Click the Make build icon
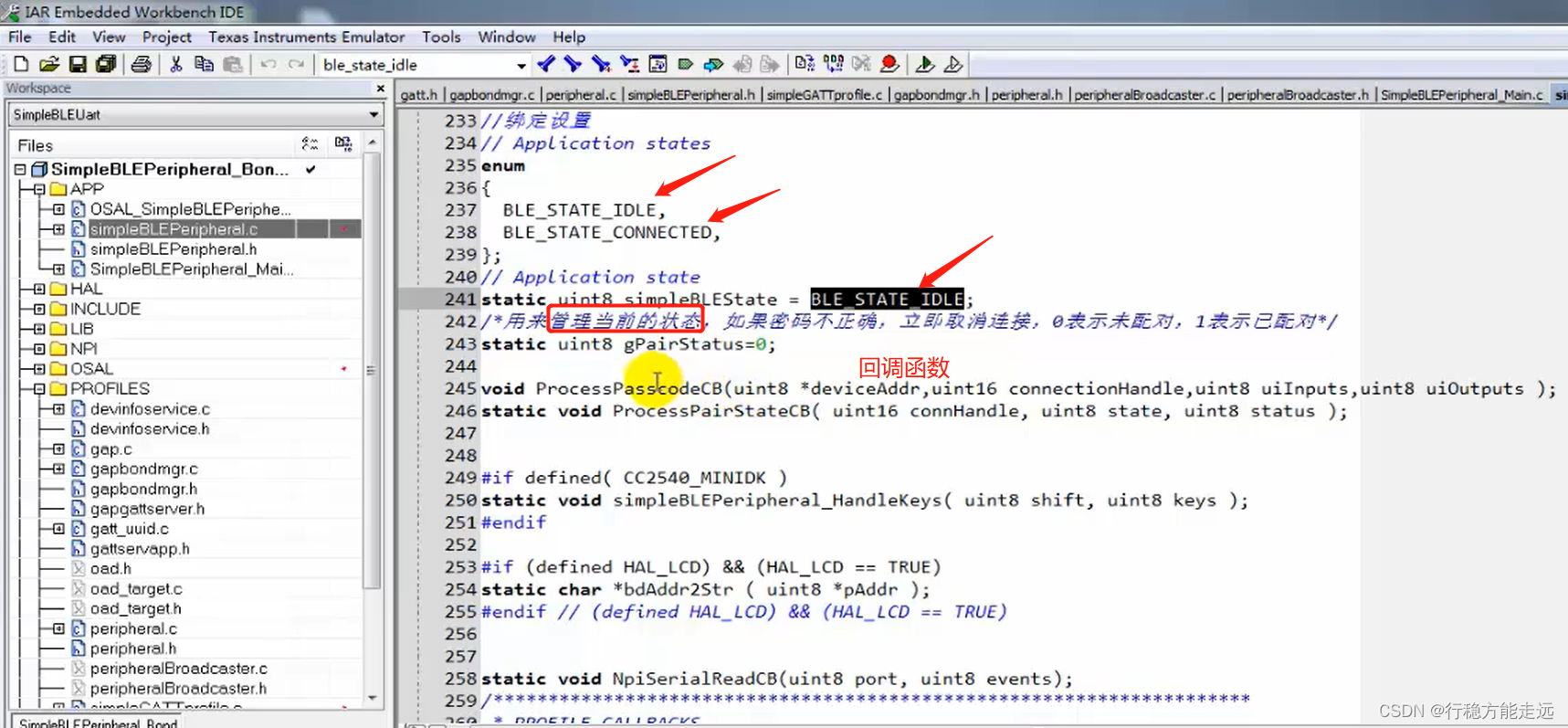This screenshot has height=728, width=1568. point(833,64)
